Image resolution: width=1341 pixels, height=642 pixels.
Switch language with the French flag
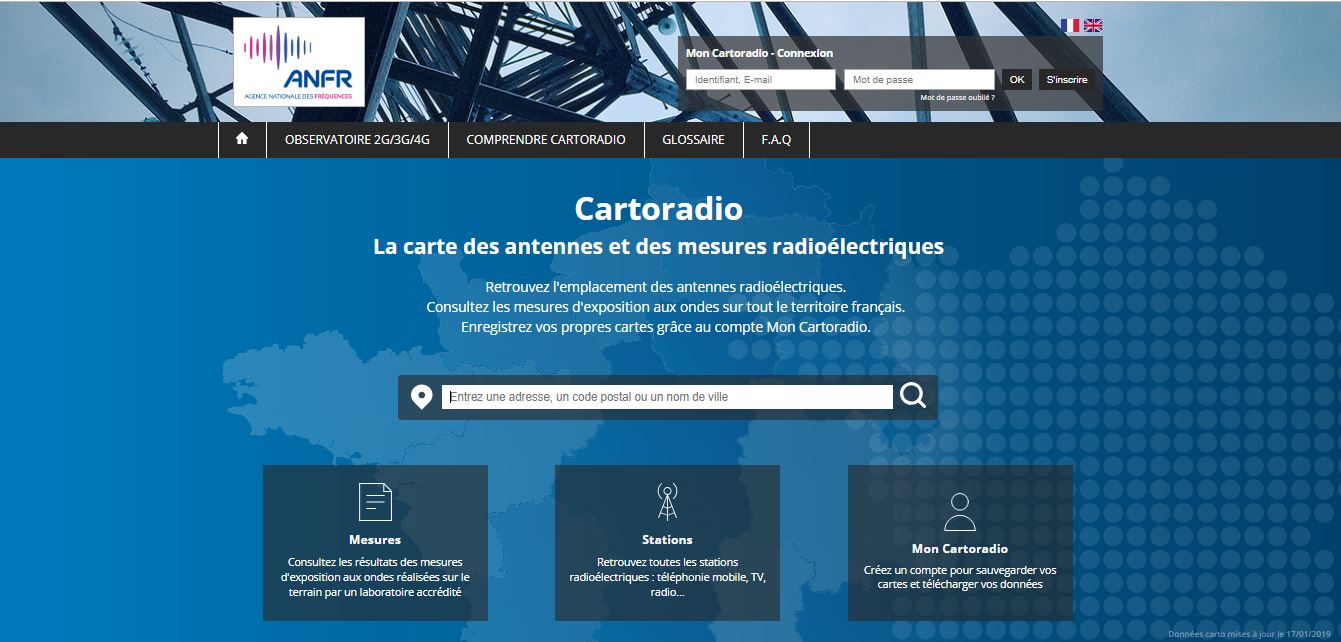(1071, 25)
